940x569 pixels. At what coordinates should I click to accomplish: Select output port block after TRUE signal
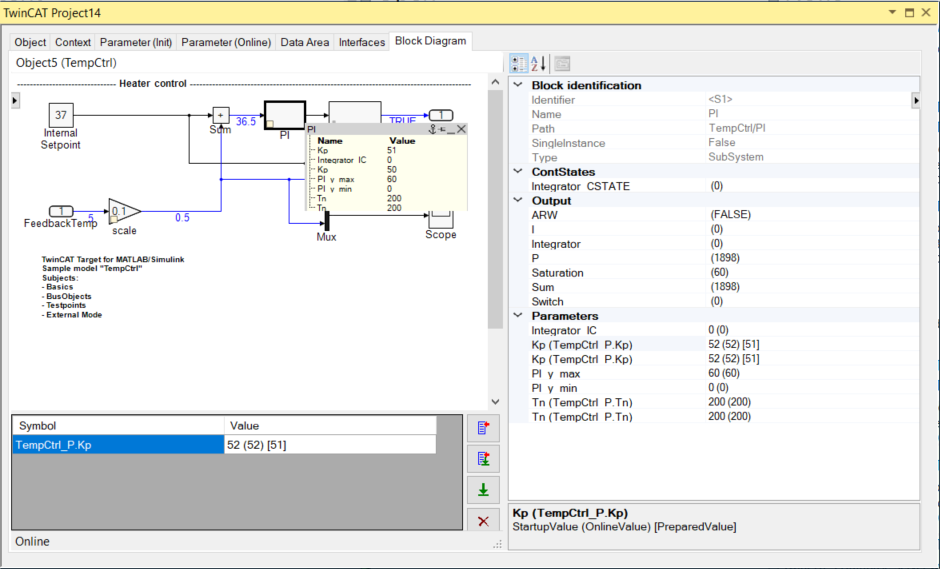pos(441,115)
